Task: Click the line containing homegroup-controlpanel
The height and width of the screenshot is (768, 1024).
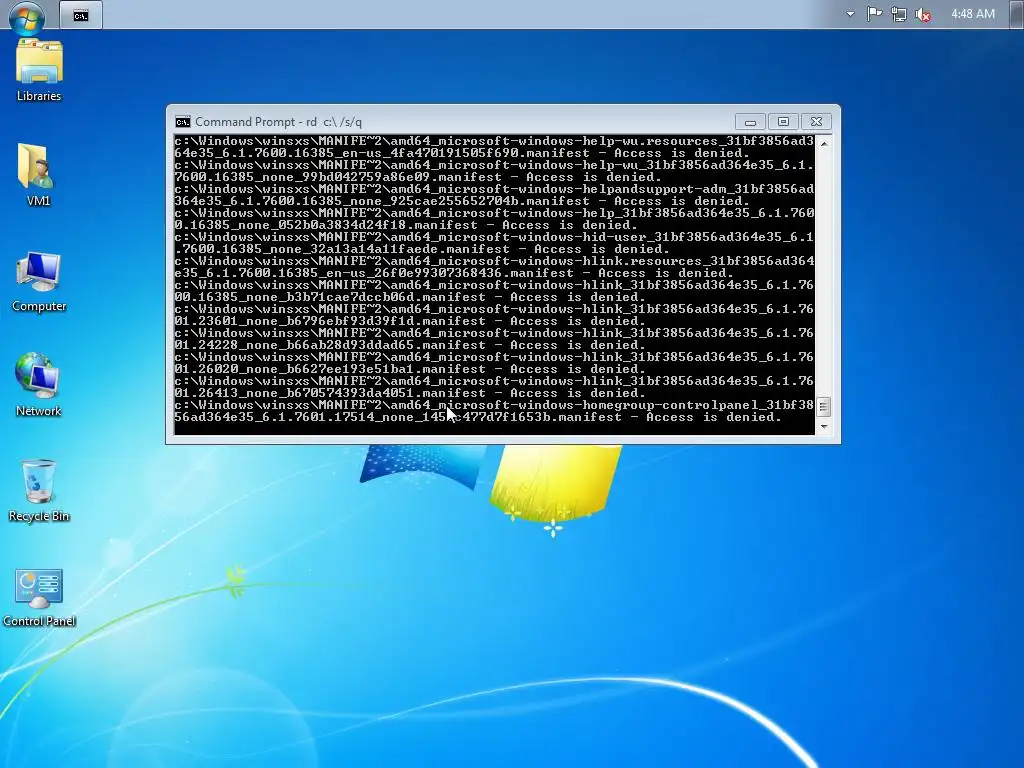Action: coord(494,405)
